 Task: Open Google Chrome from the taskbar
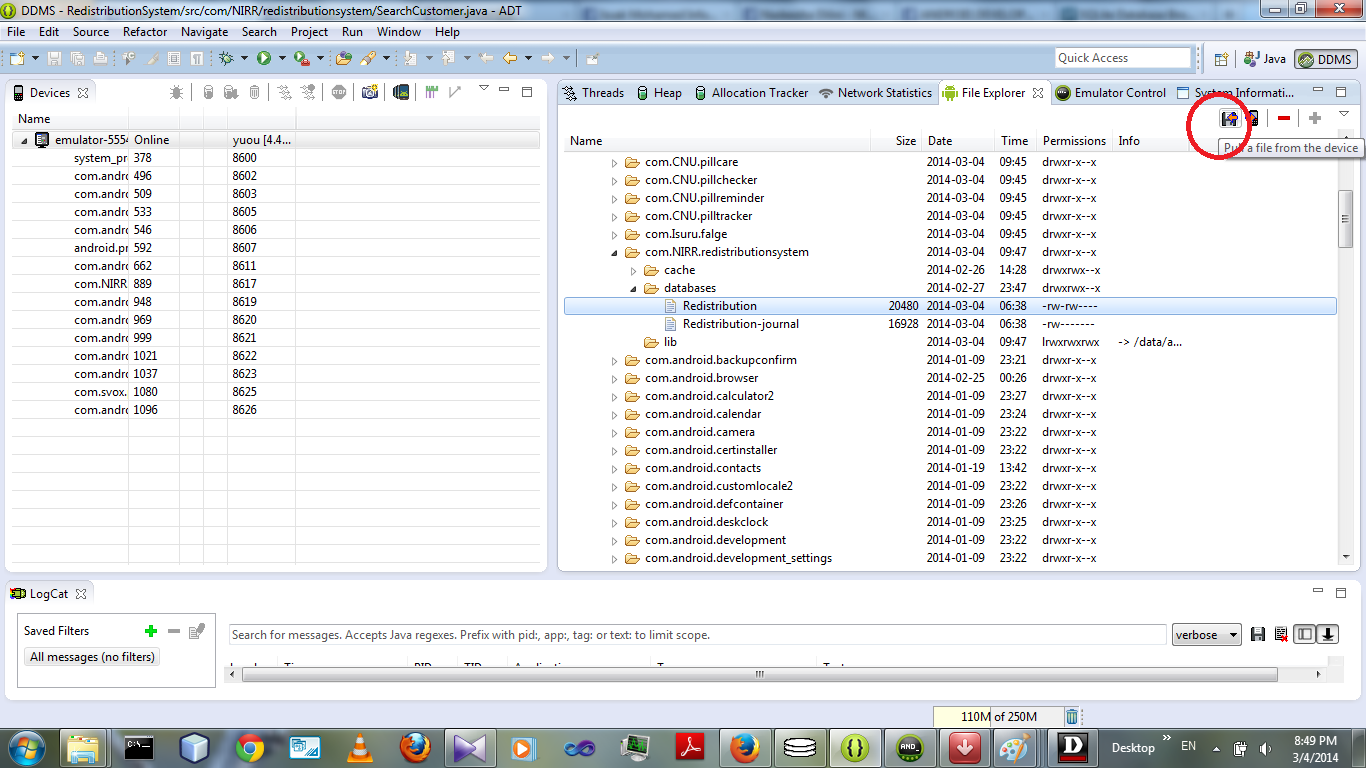pos(250,747)
